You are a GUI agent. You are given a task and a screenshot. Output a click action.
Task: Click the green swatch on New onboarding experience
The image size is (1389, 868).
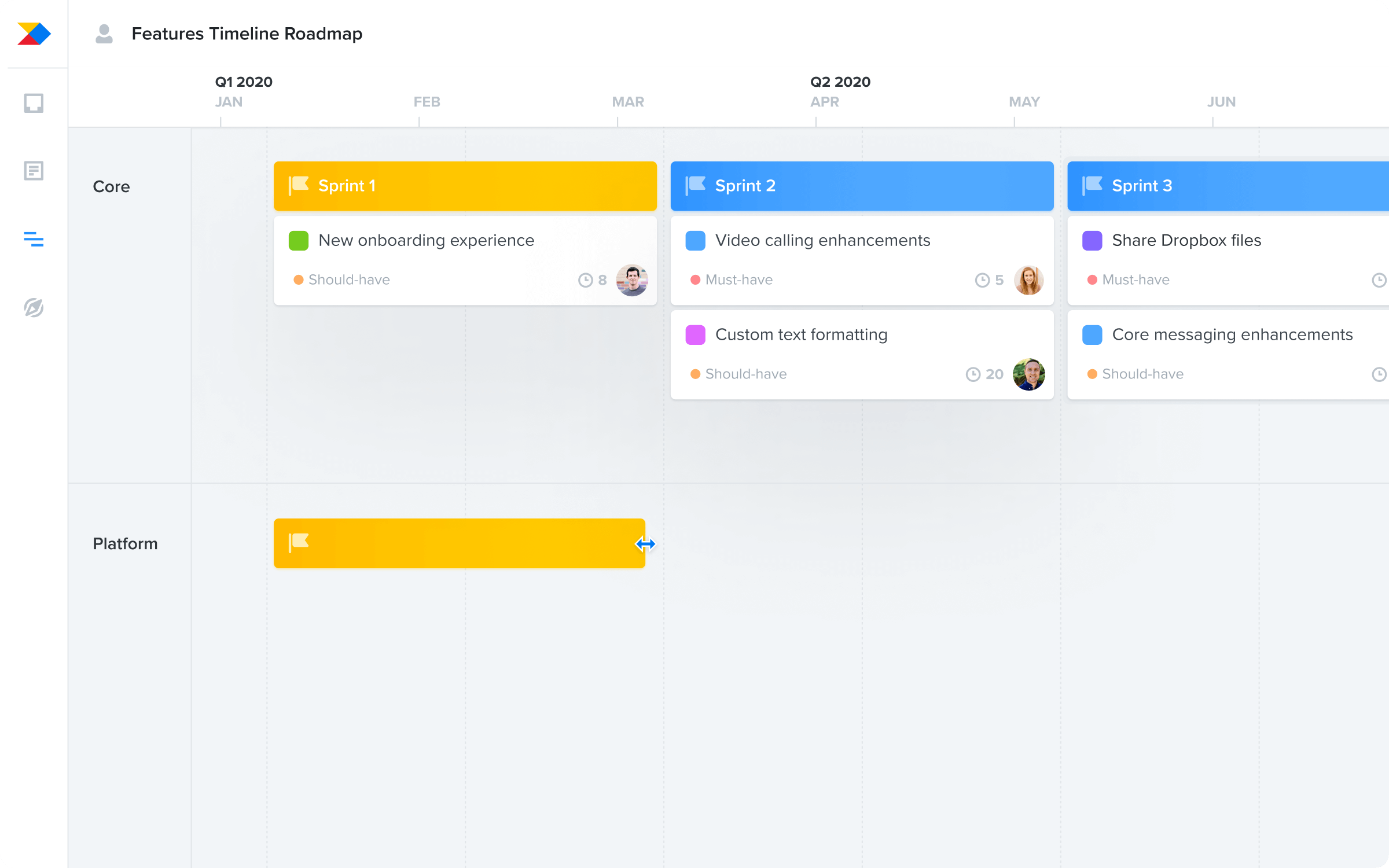[299, 241]
